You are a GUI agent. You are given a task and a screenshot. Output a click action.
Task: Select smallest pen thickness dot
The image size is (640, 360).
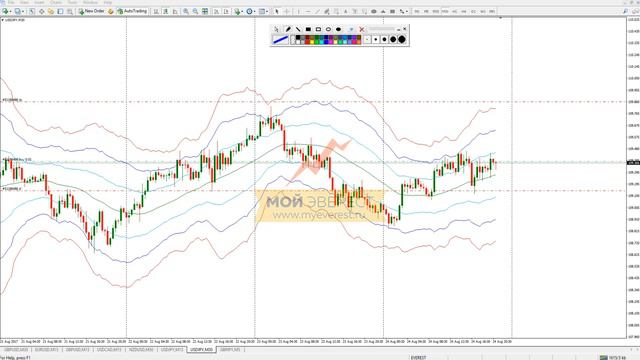tap(367, 40)
